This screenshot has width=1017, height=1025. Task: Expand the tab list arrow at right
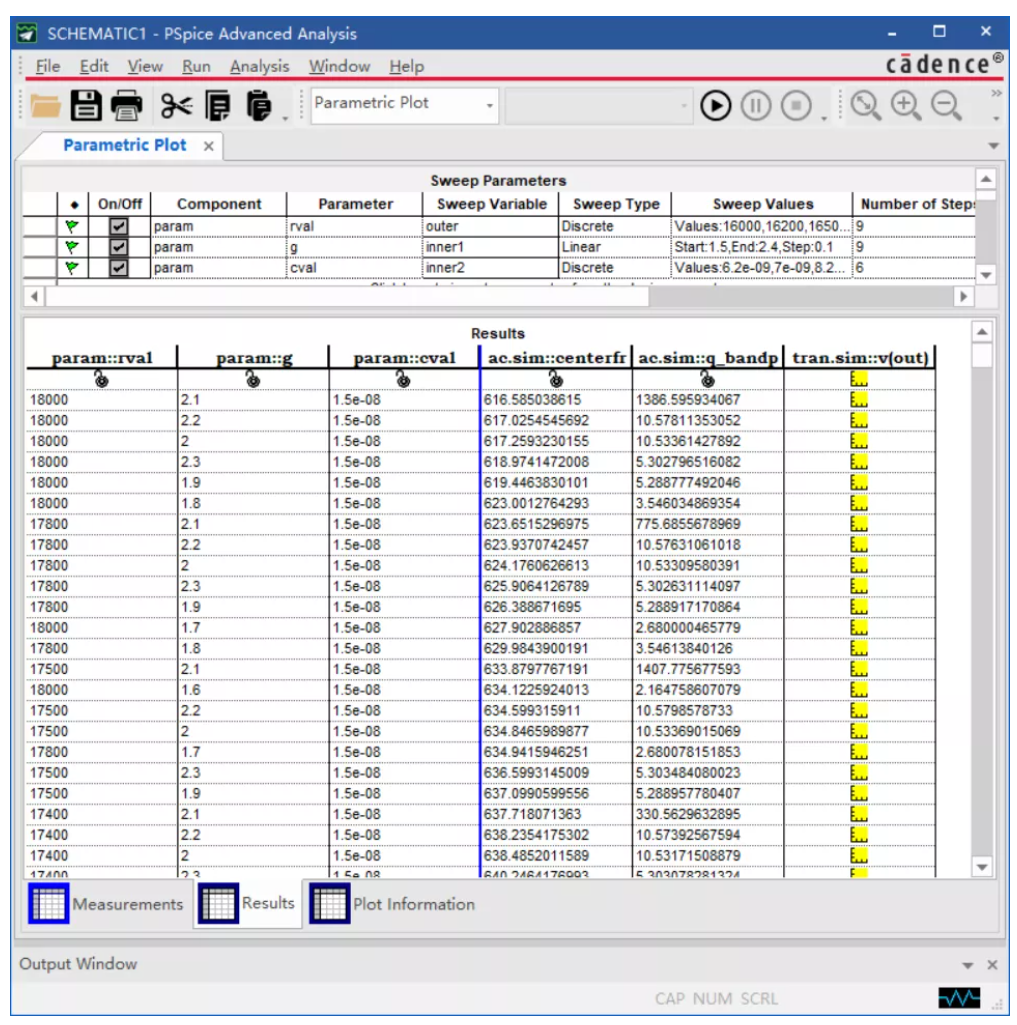point(993,146)
